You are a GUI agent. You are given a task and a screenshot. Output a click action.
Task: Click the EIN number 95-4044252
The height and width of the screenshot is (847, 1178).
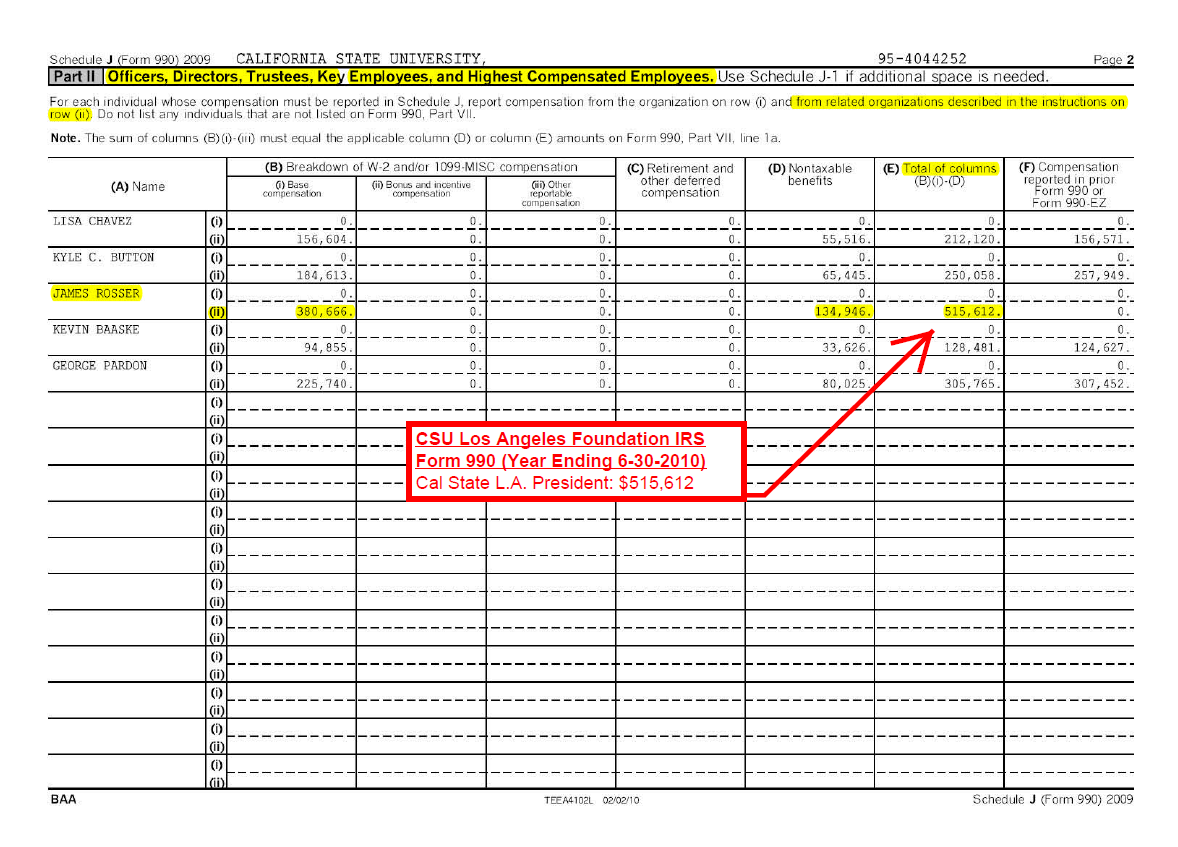click(922, 59)
